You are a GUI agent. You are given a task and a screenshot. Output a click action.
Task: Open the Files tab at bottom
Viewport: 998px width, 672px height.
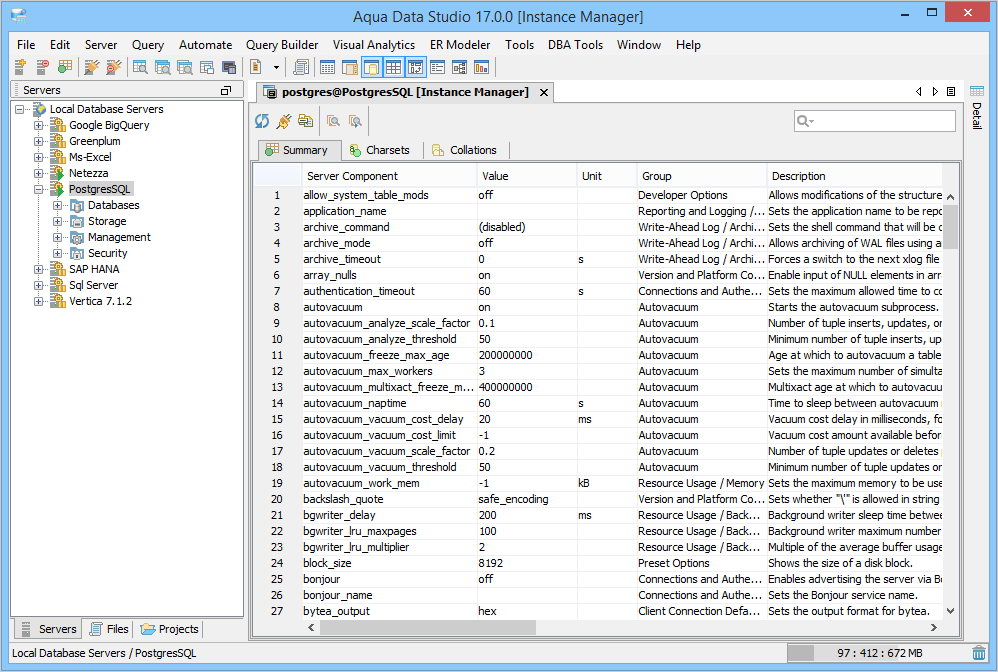coord(109,629)
